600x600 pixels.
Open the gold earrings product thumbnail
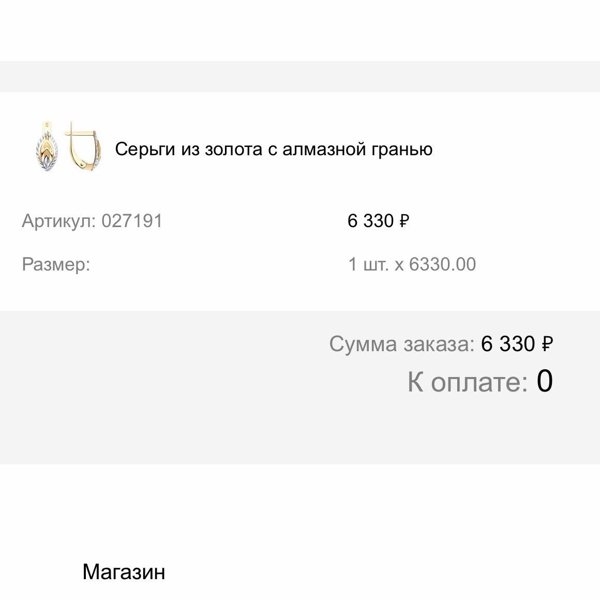coord(68,146)
